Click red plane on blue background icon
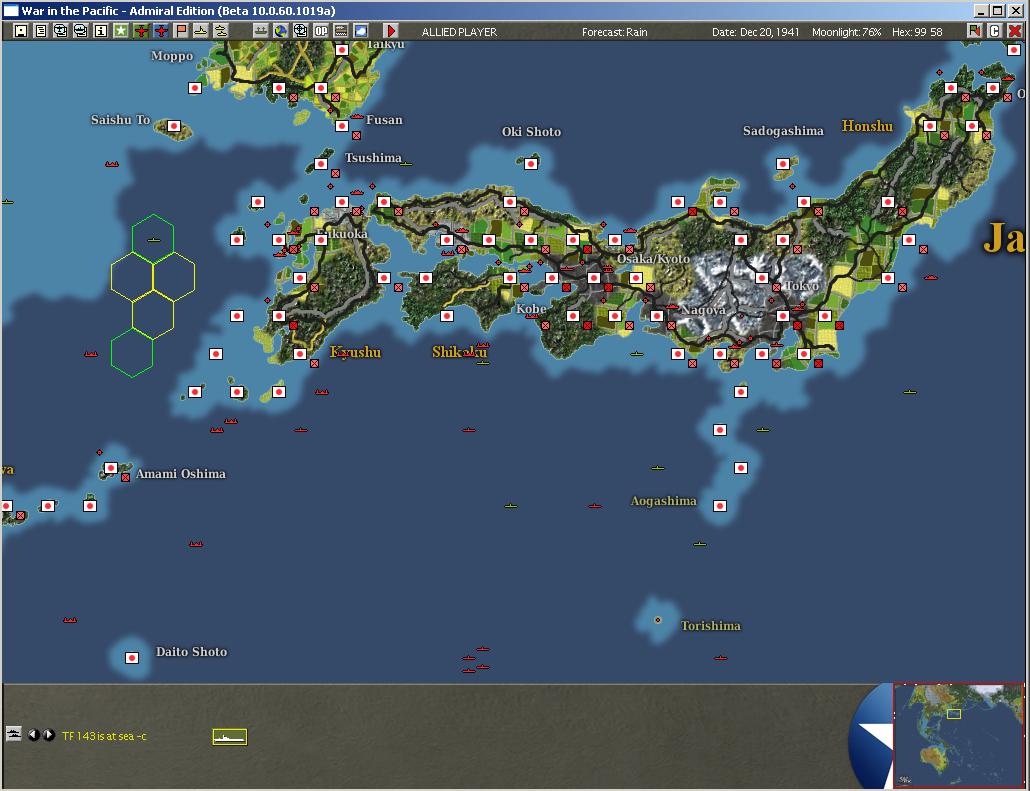This screenshot has width=1030, height=791. (x=161, y=31)
